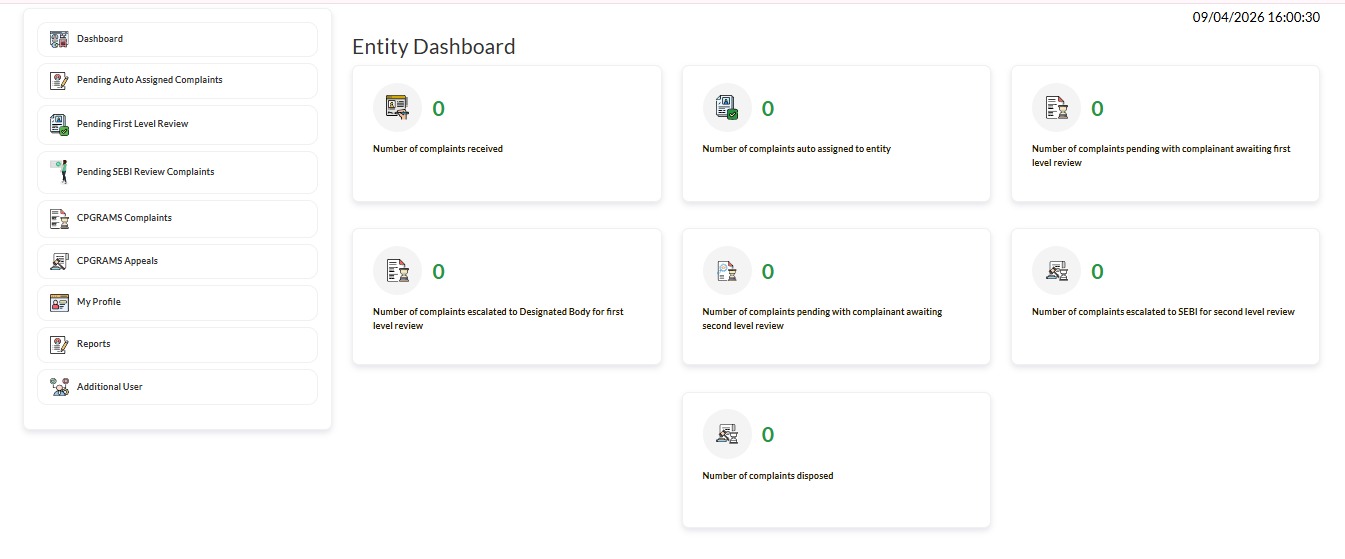Click the complaints disposed card icon

[727, 434]
